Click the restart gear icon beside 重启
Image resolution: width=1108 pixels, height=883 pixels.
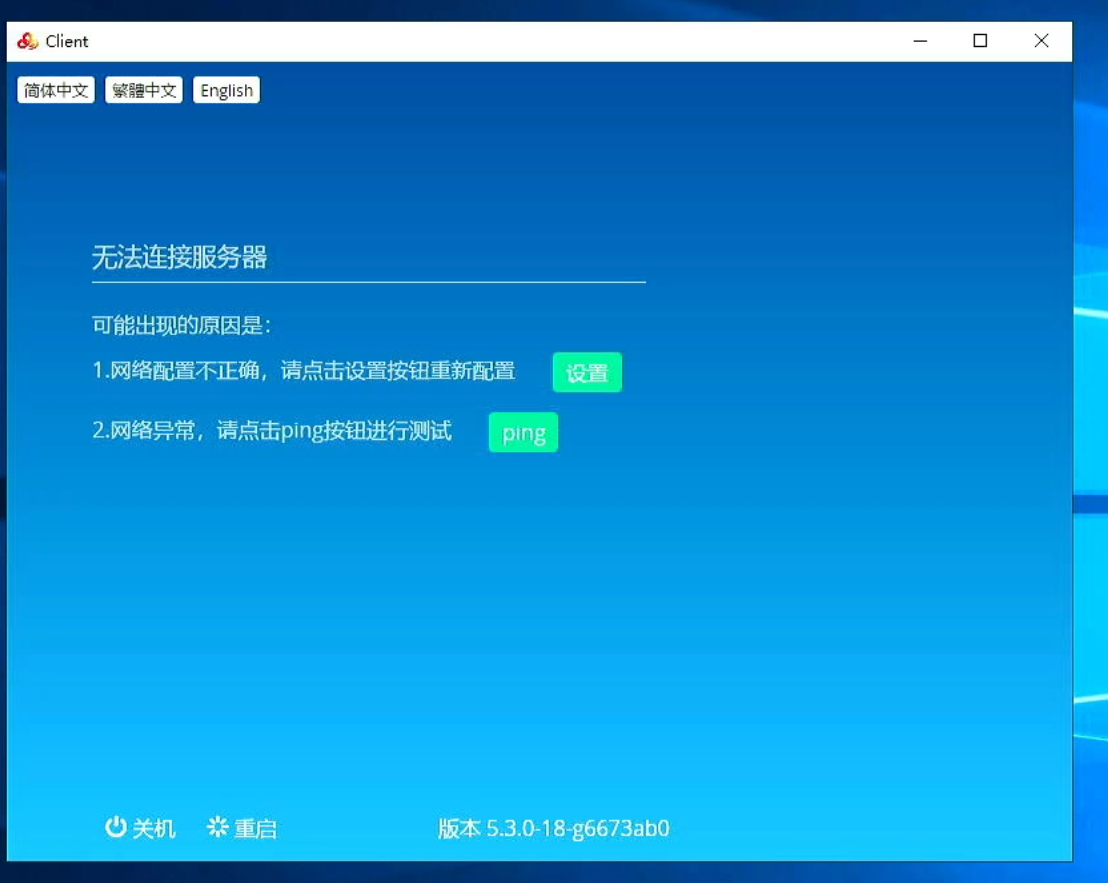click(217, 827)
